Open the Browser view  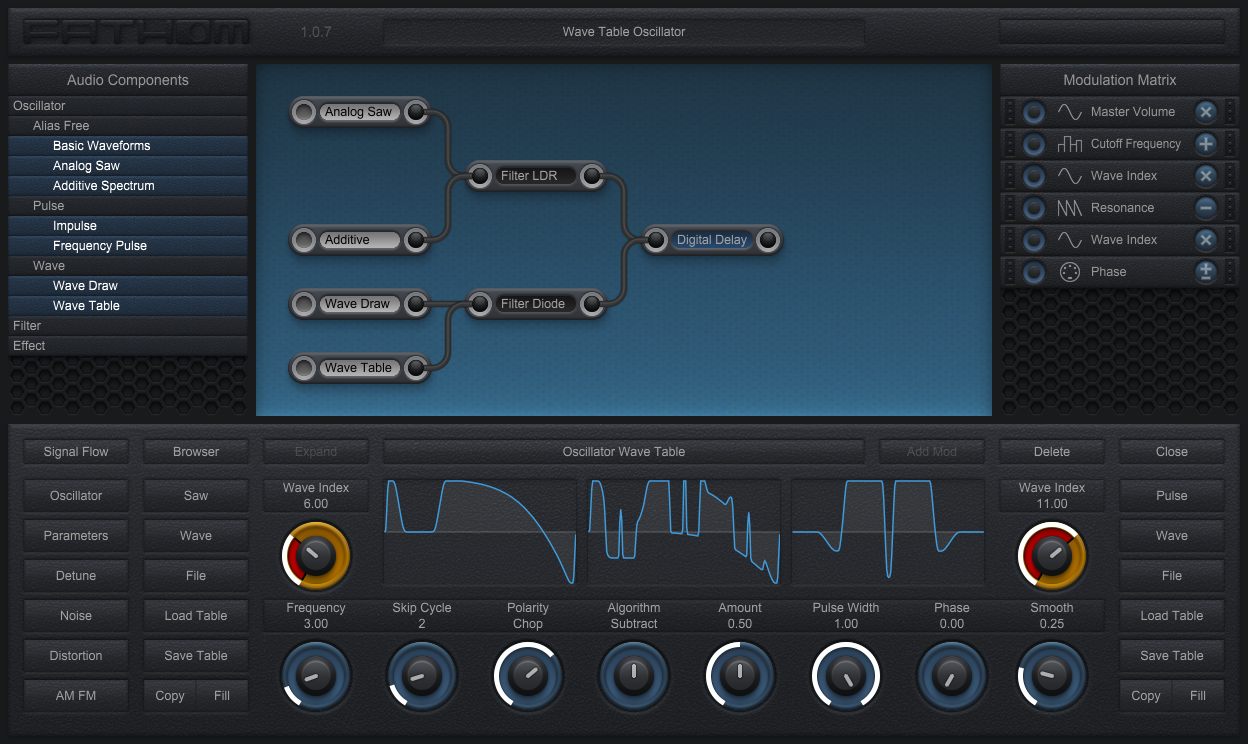[196, 452]
